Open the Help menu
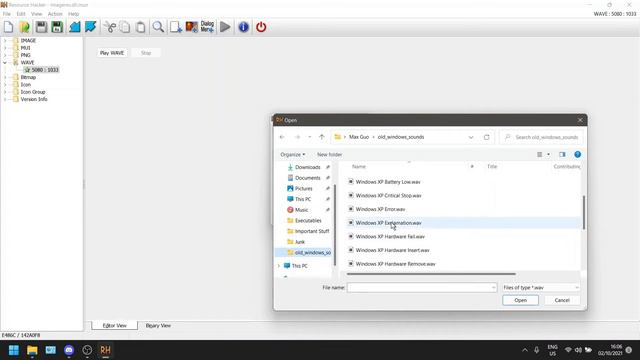The height and width of the screenshot is (360, 640). click(x=73, y=14)
